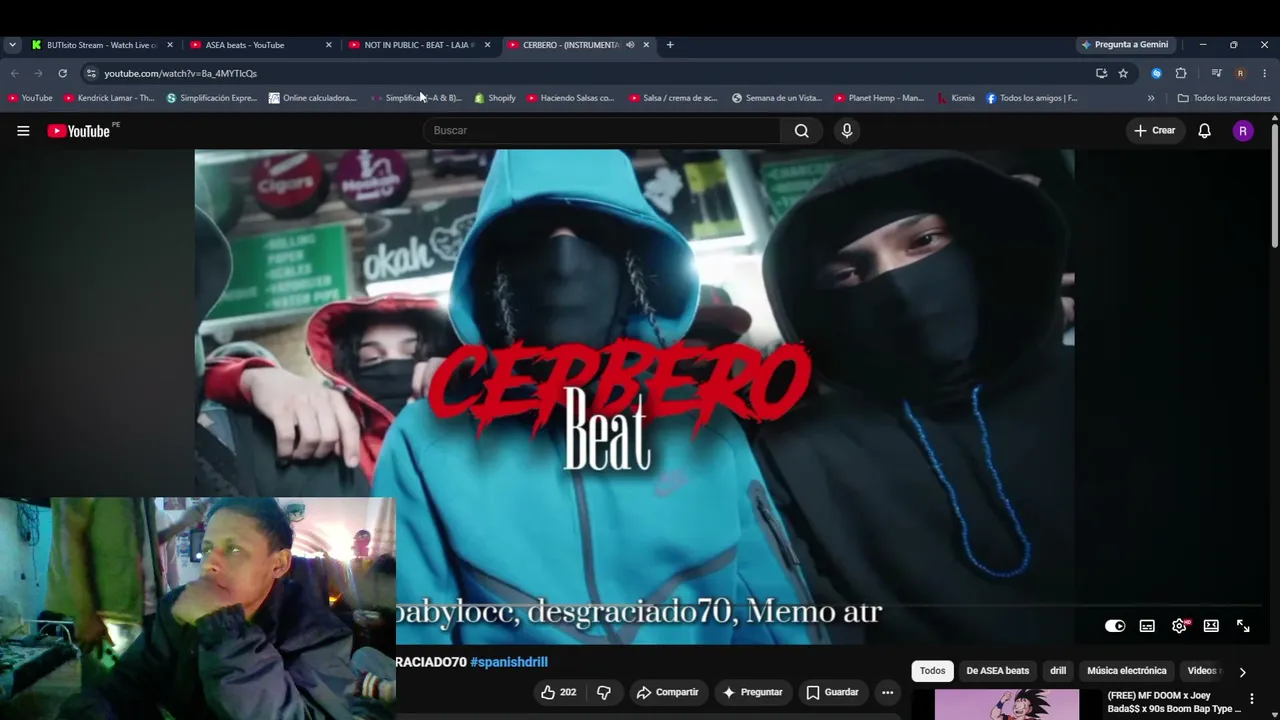Open the Kendrick Lamar bookmark
The width and height of the screenshot is (1280, 720).
(109, 98)
